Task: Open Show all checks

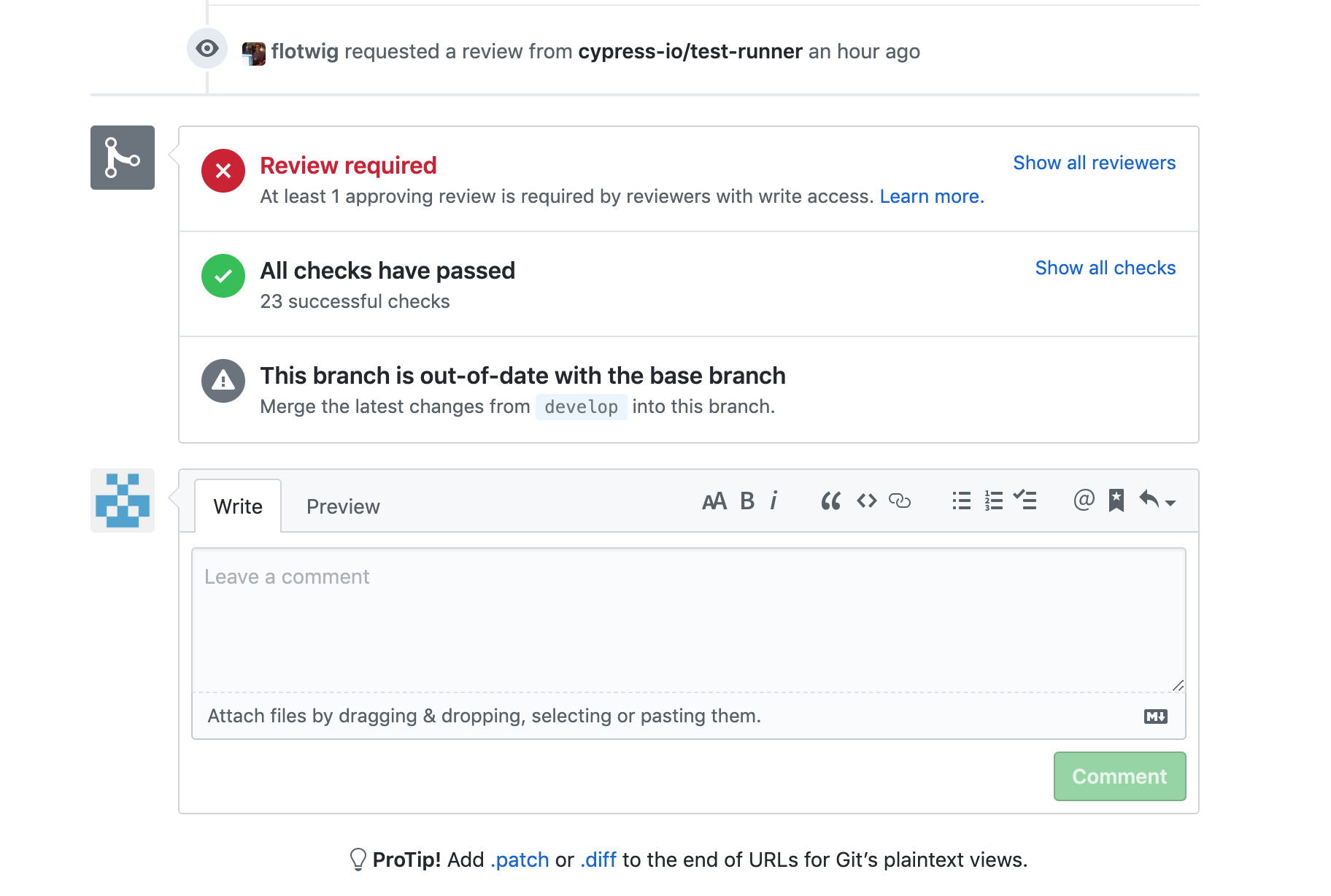Action: (x=1105, y=268)
